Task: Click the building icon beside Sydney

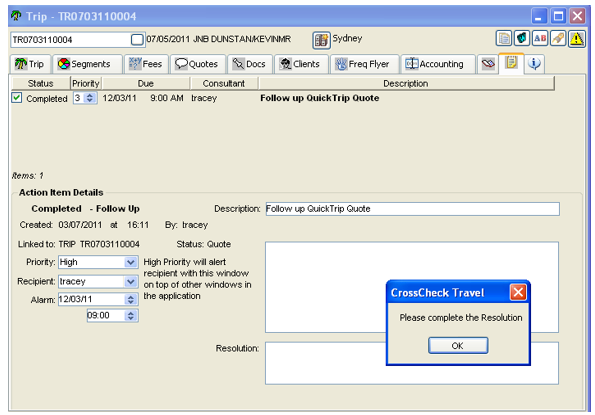Action: (x=321, y=40)
